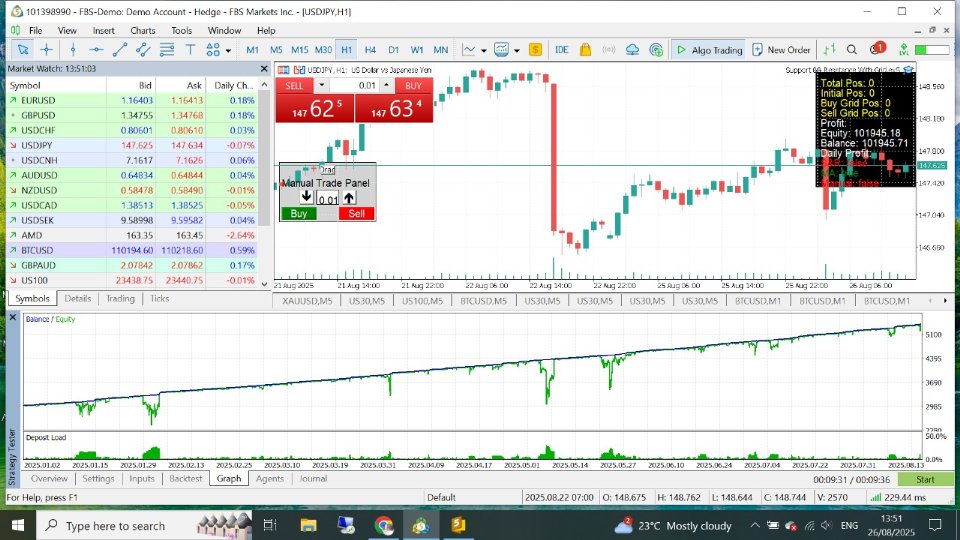Toggle the H1 timeframe button
960x540 pixels.
(347, 50)
